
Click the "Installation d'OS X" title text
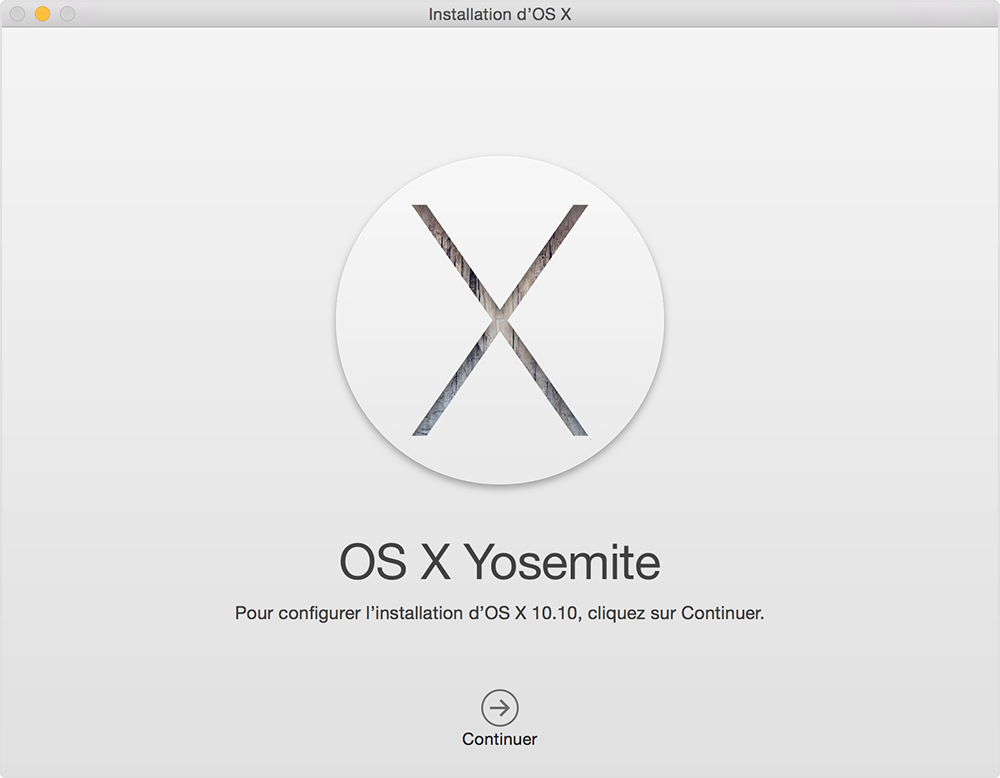pyautogui.click(x=499, y=14)
